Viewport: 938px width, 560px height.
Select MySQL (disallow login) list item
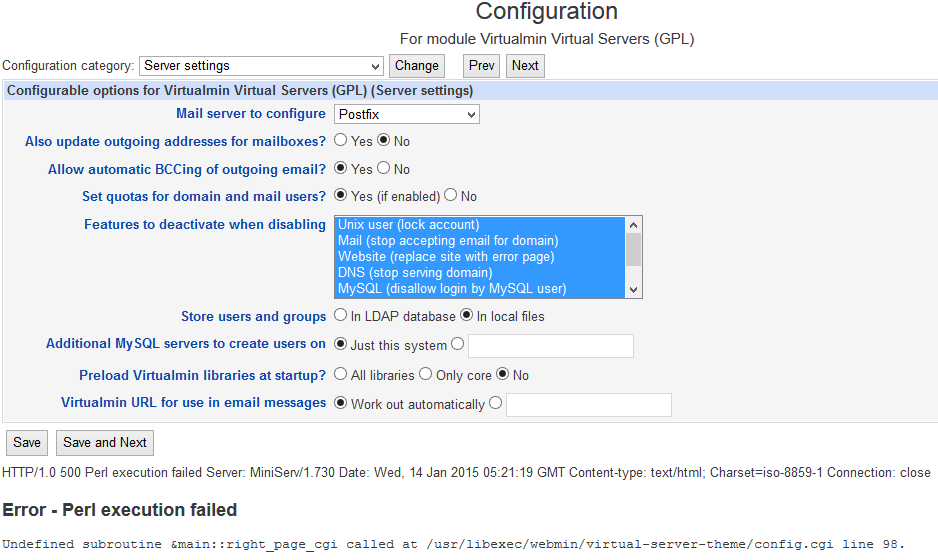[x=480, y=289]
